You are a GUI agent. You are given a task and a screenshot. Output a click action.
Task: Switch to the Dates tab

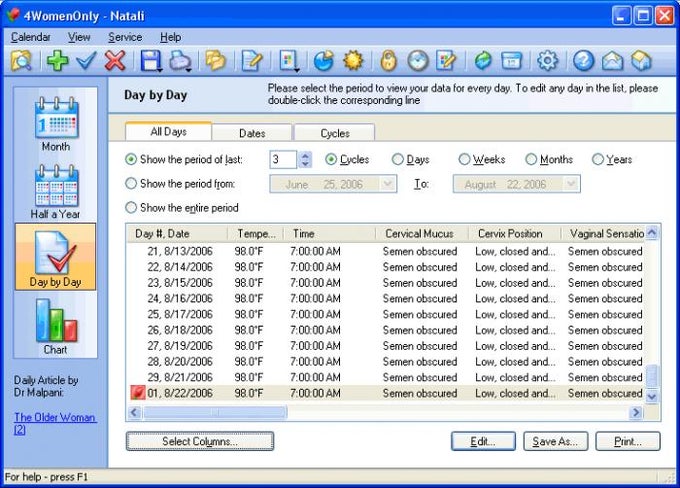point(252,133)
